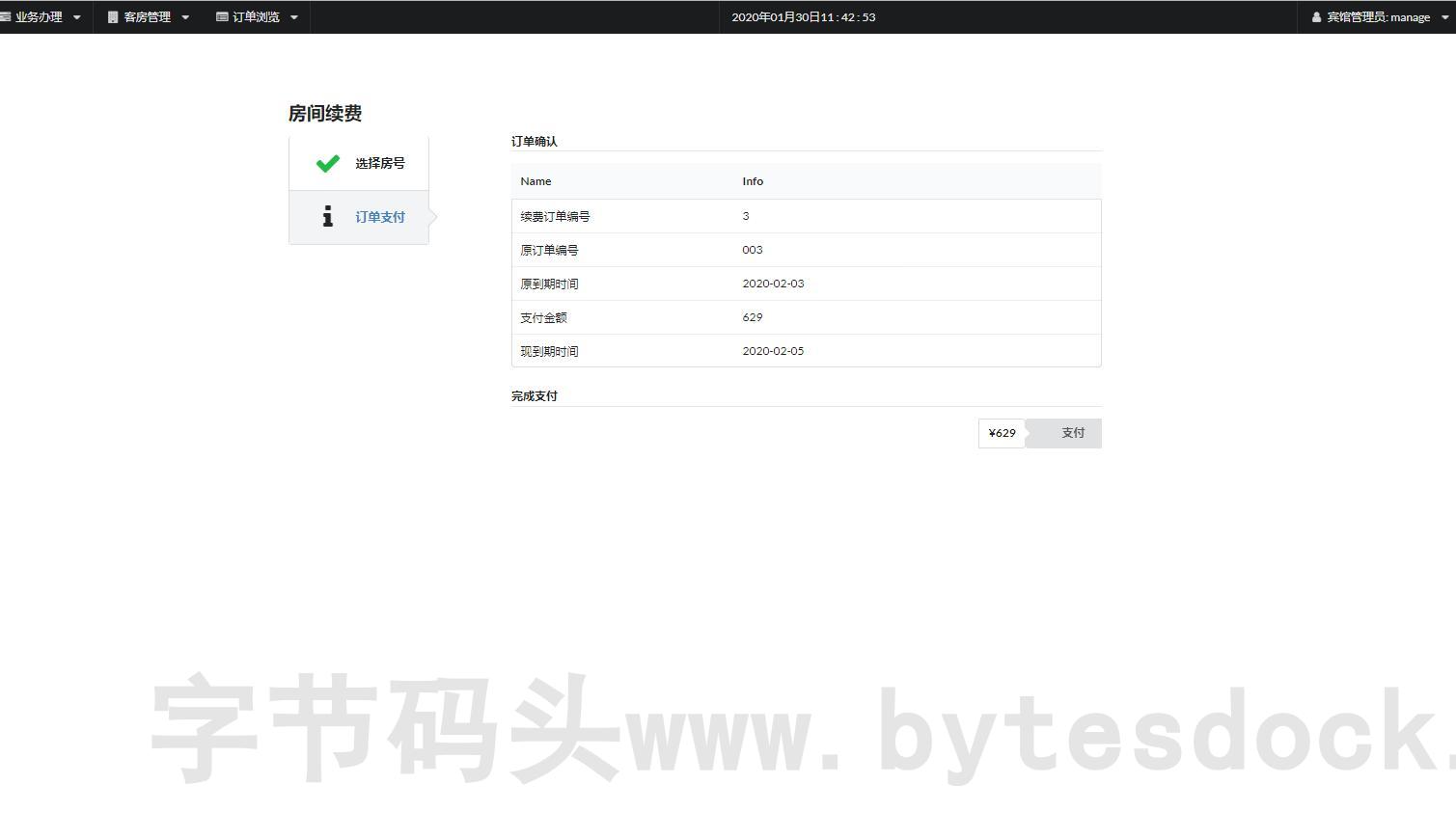
Task: Expand the 客房管理 dropdown
Action: point(185,16)
